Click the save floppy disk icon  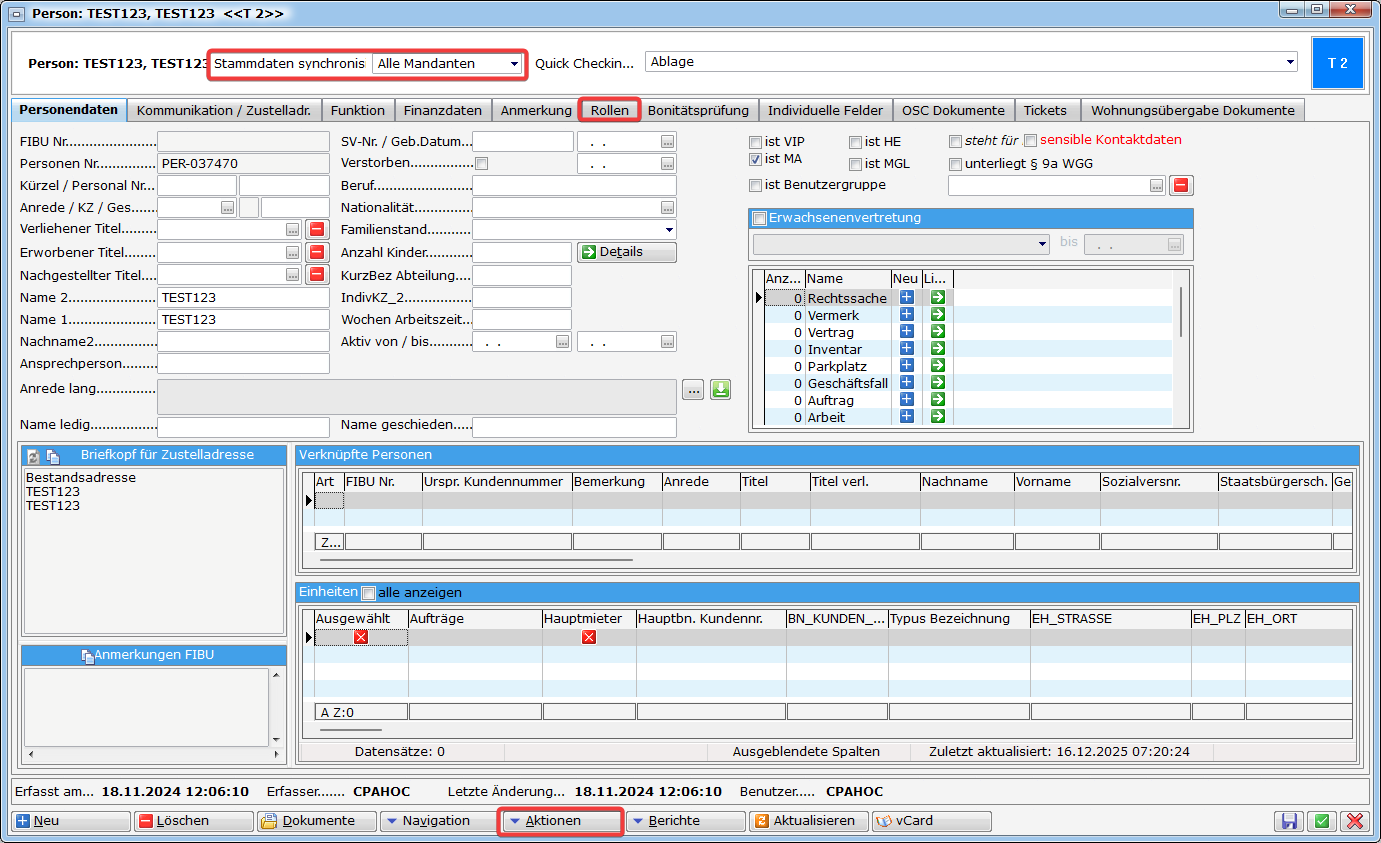(1289, 821)
